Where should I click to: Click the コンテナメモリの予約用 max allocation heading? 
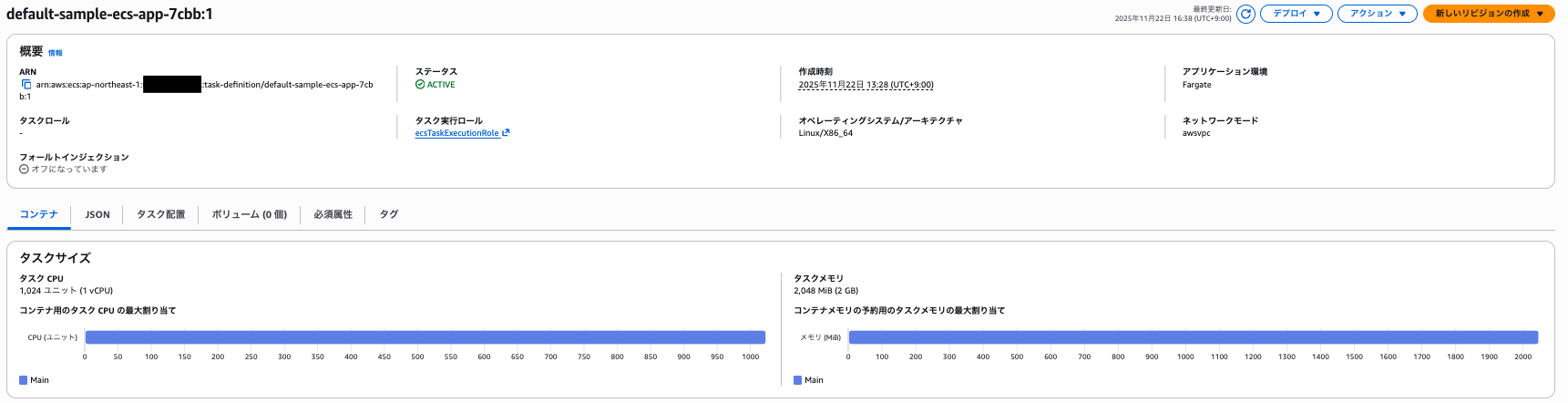tap(899, 311)
